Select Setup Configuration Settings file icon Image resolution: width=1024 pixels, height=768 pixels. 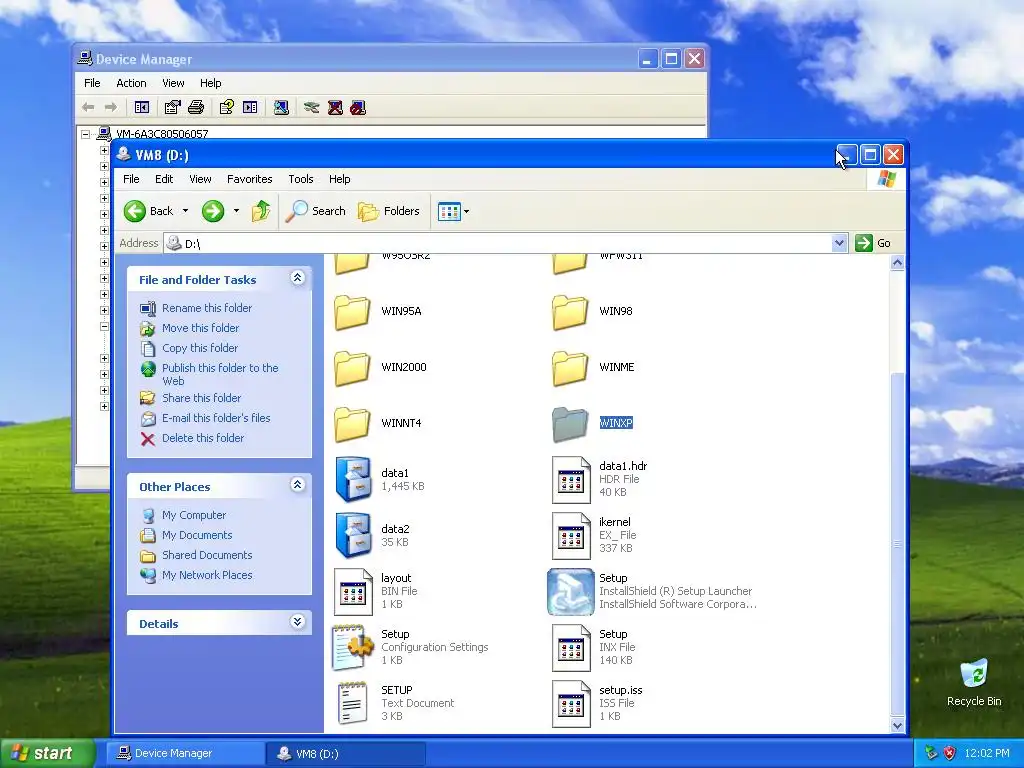pyautogui.click(x=353, y=648)
